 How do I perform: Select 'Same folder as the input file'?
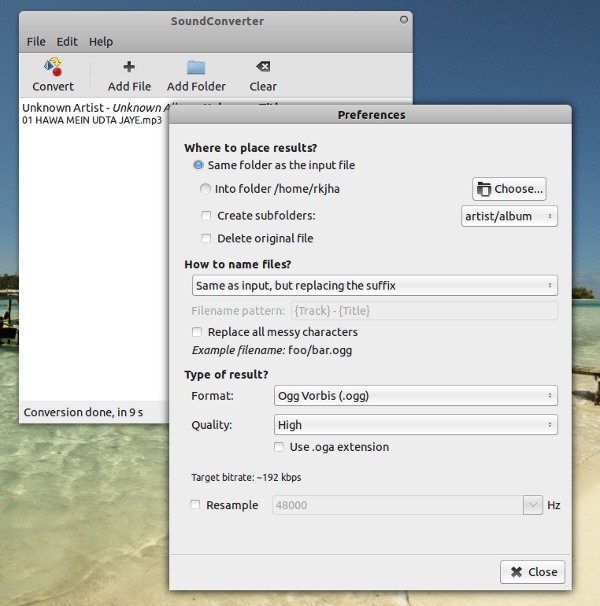[199, 165]
